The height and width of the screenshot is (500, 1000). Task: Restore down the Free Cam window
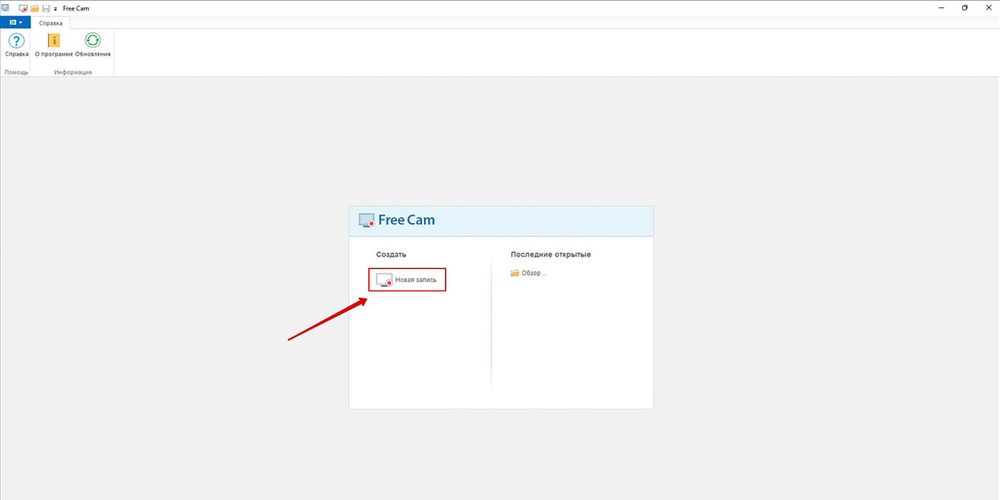(x=964, y=8)
